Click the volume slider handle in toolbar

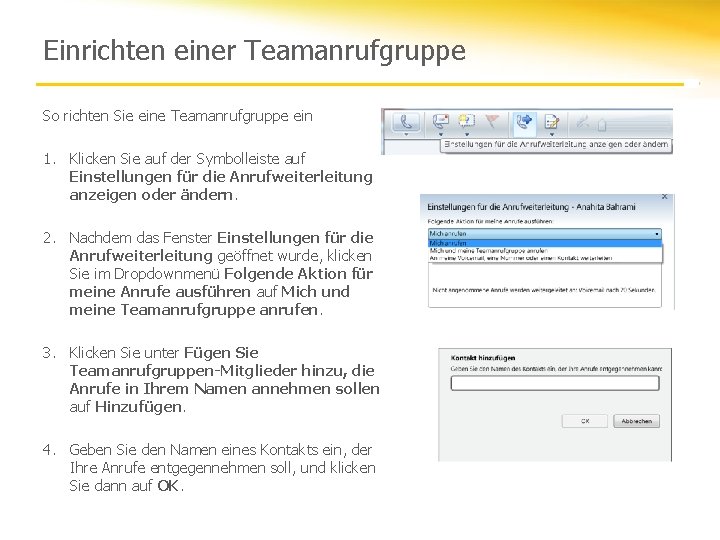point(602,124)
